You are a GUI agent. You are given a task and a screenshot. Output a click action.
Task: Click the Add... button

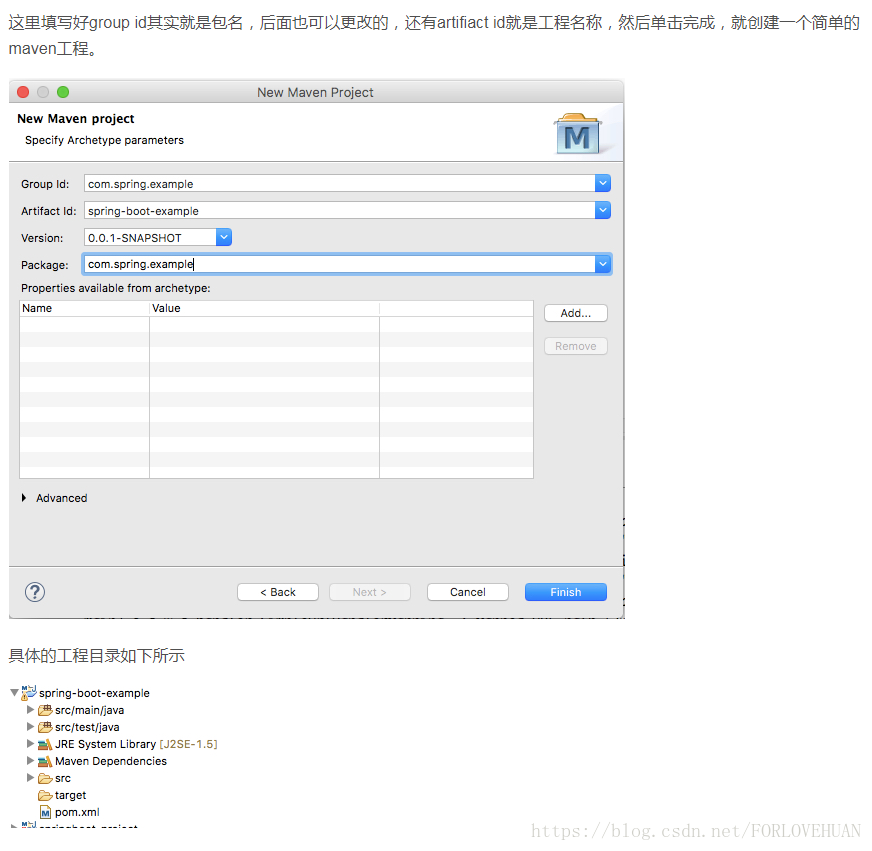576,313
